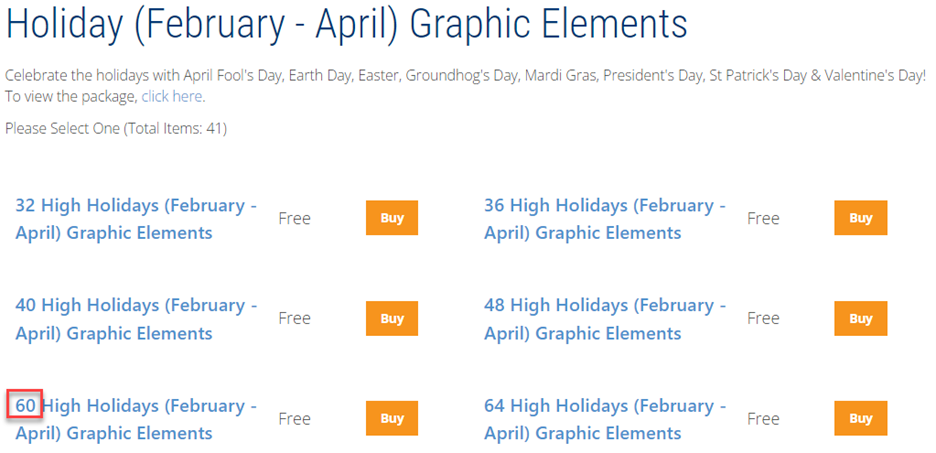The height and width of the screenshot is (453, 936).
Task: Open the 48 High Holidays Graphic Elements link
Action: (x=604, y=319)
